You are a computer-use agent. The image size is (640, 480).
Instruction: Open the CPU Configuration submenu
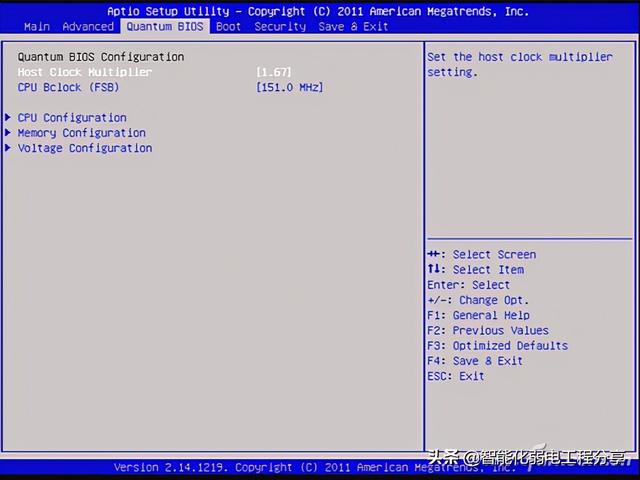(72, 118)
